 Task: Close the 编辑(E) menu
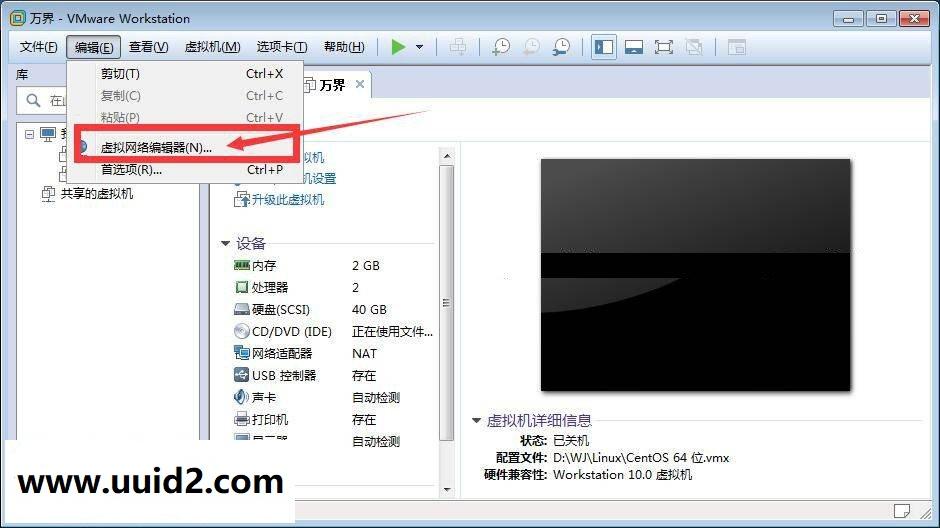[94, 47]
